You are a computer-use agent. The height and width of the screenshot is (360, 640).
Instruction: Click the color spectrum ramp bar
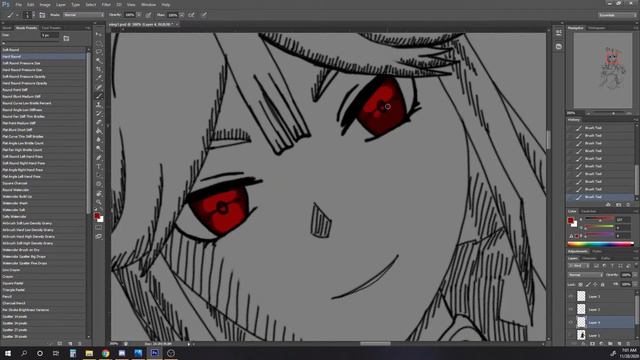[600, 244]
